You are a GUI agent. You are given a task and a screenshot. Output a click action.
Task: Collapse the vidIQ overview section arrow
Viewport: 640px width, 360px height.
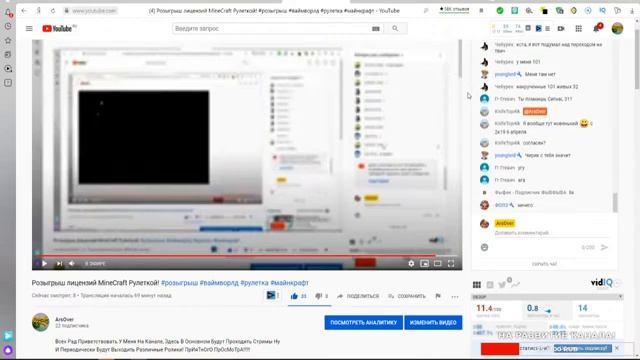(620, 297)
